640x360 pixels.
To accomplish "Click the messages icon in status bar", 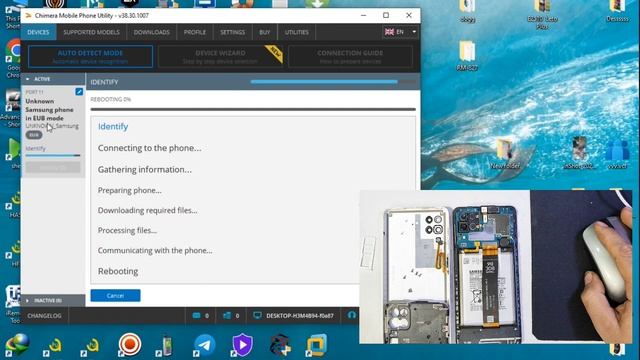I will (197, 316).
